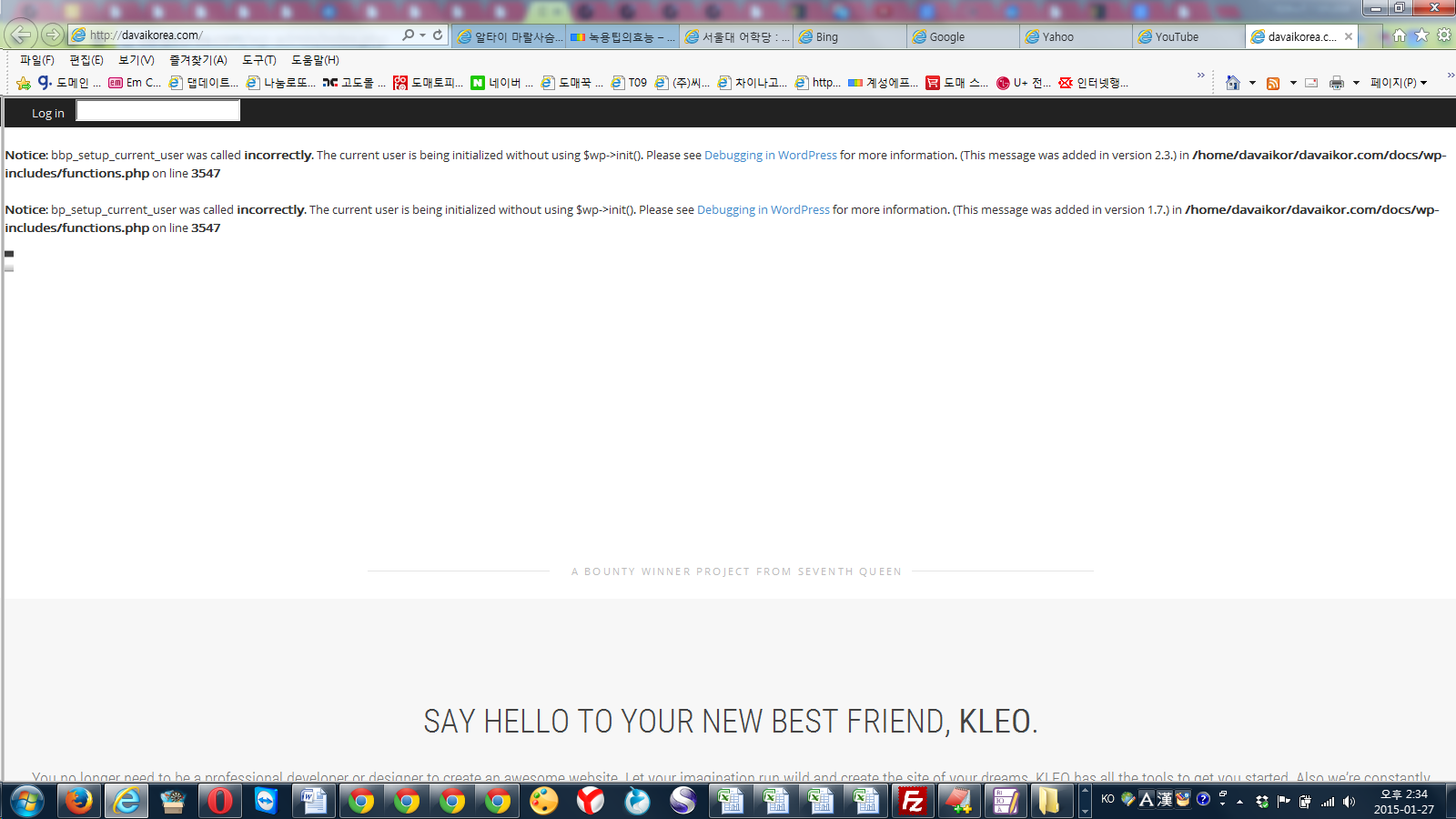1456x819 pixels.
Task: Open the dropdown arrow next to Print icon
Action: click(x=1356, y=83)
